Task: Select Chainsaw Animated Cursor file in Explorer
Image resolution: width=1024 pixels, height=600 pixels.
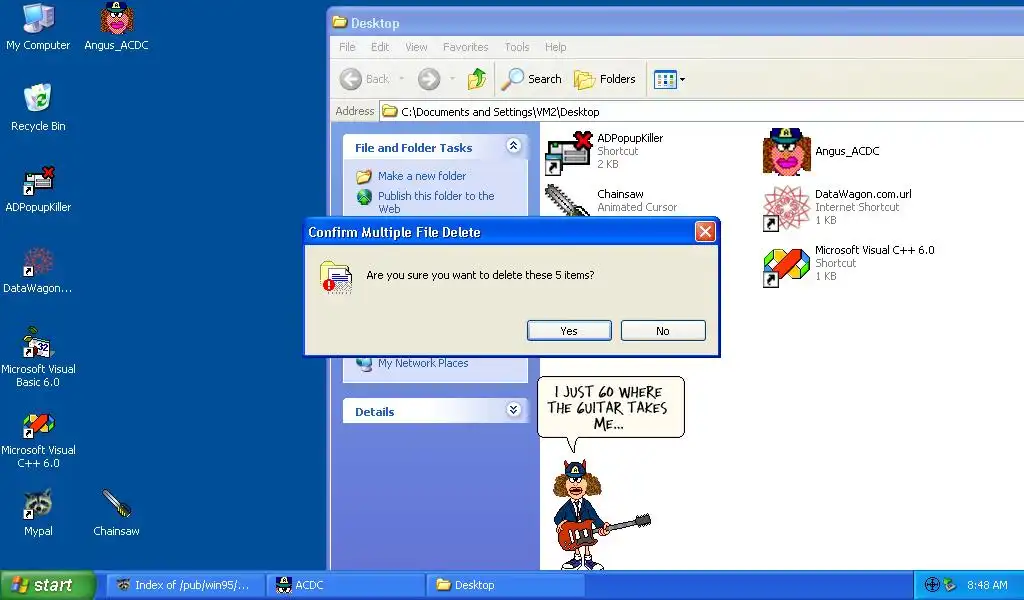Action: [611, 200]
